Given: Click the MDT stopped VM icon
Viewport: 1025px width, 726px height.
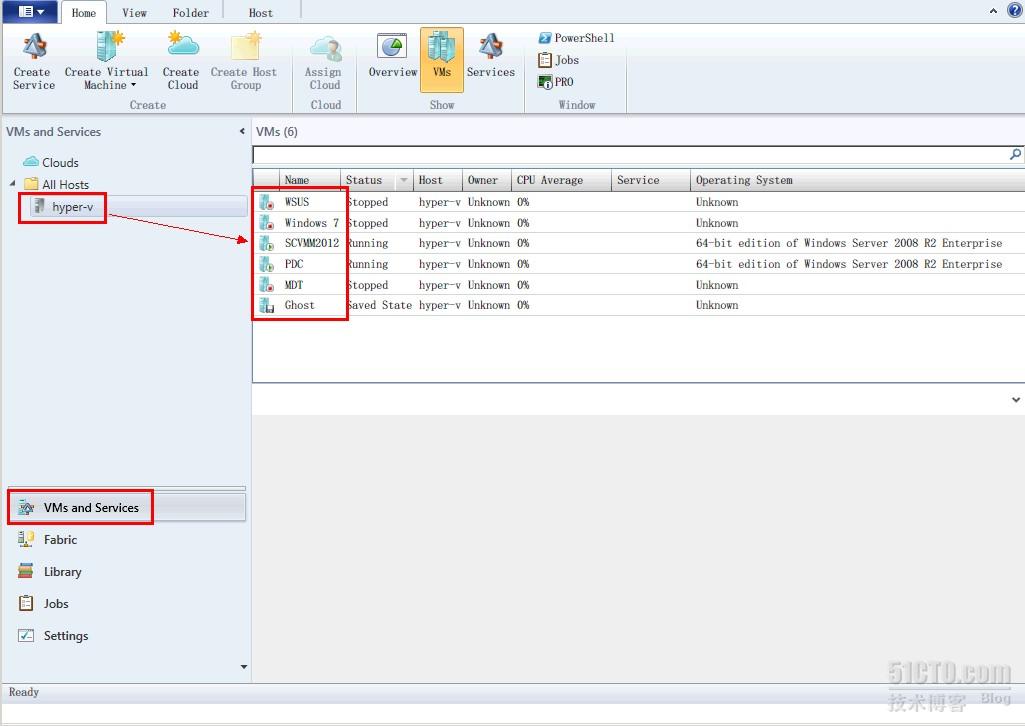Looking at the screenshot, I should pyautogui.click(x=266, y=285).
